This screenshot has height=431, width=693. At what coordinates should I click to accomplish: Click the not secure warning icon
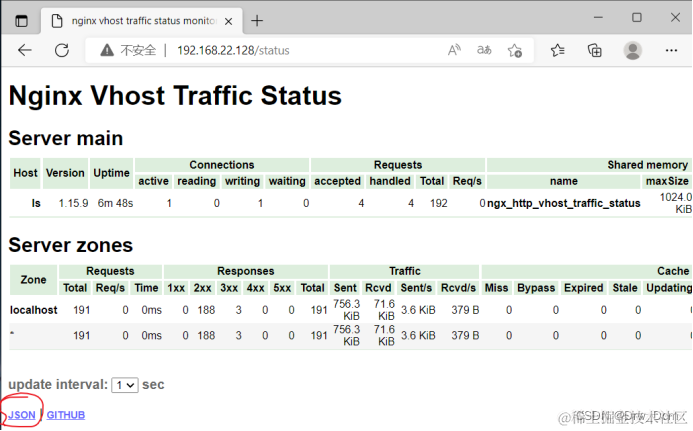[x=107, y=50]
